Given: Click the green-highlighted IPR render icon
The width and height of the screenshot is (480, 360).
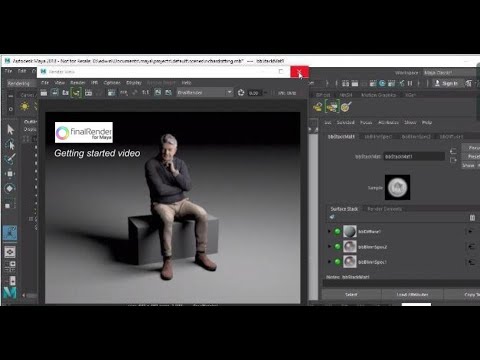Looking at the screenshot, I should pyautogui.click(x=76, y=93).
